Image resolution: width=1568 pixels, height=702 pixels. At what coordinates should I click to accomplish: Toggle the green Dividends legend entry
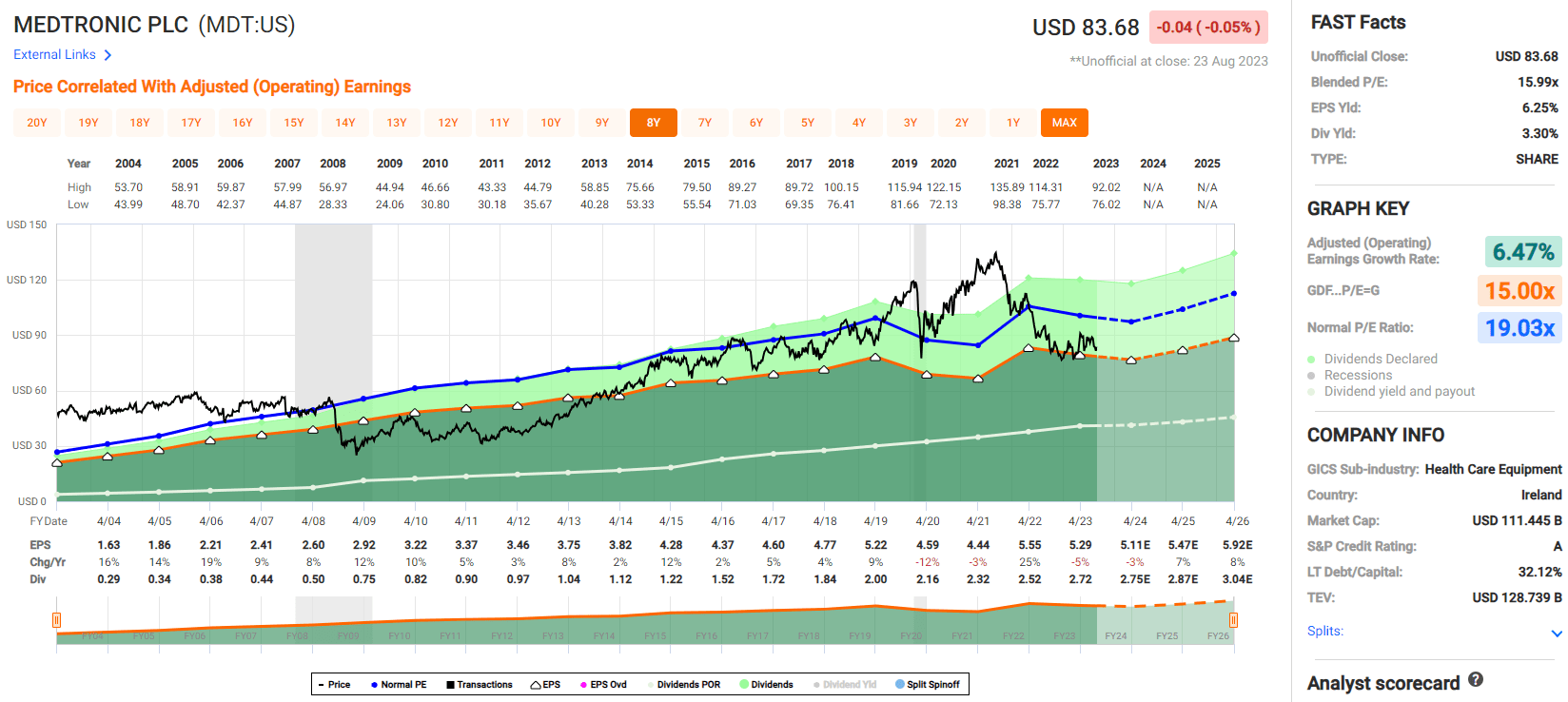click(x=766, y=685)
